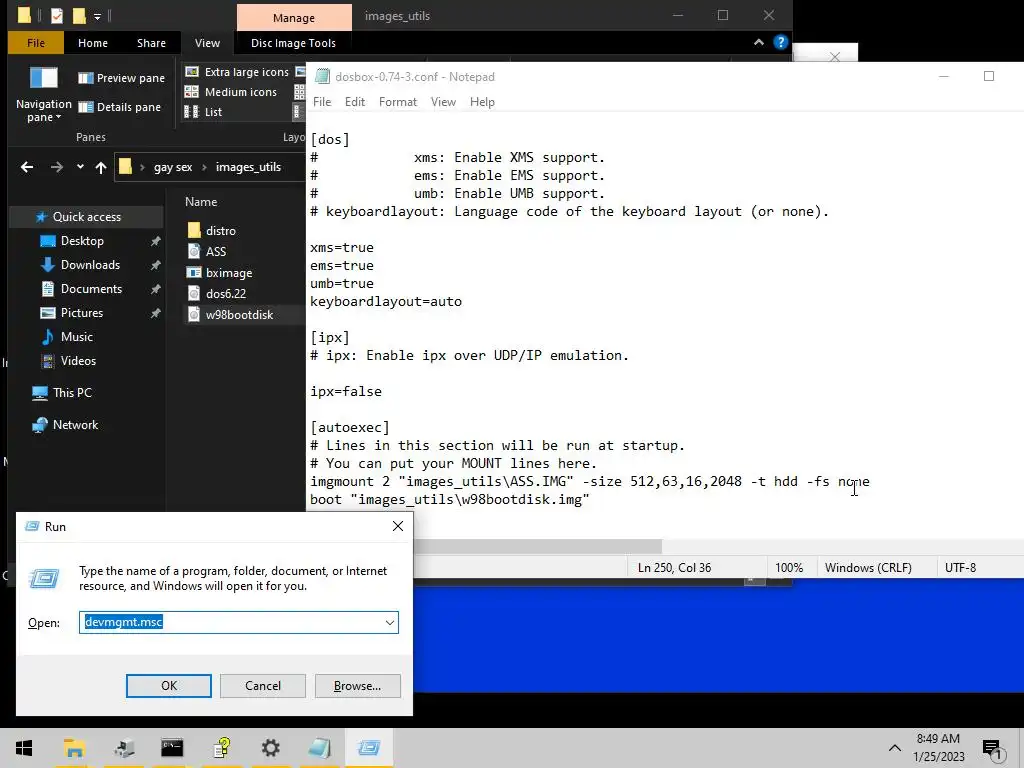
Task: Open Notepad Edit menu
Action: [355, 102]
